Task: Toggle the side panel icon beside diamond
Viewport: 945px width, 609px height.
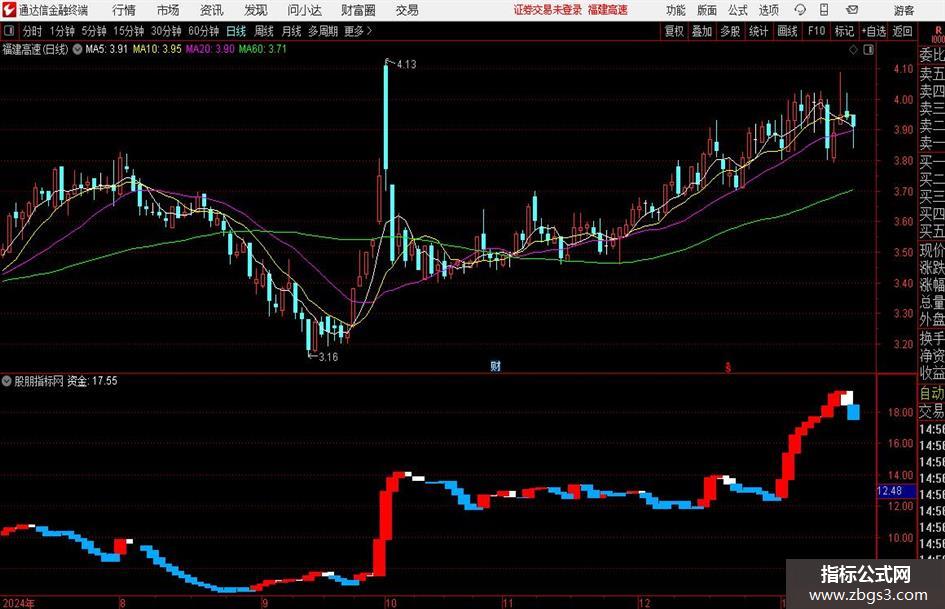Action: pyautogui.click(x=868, y=50)
